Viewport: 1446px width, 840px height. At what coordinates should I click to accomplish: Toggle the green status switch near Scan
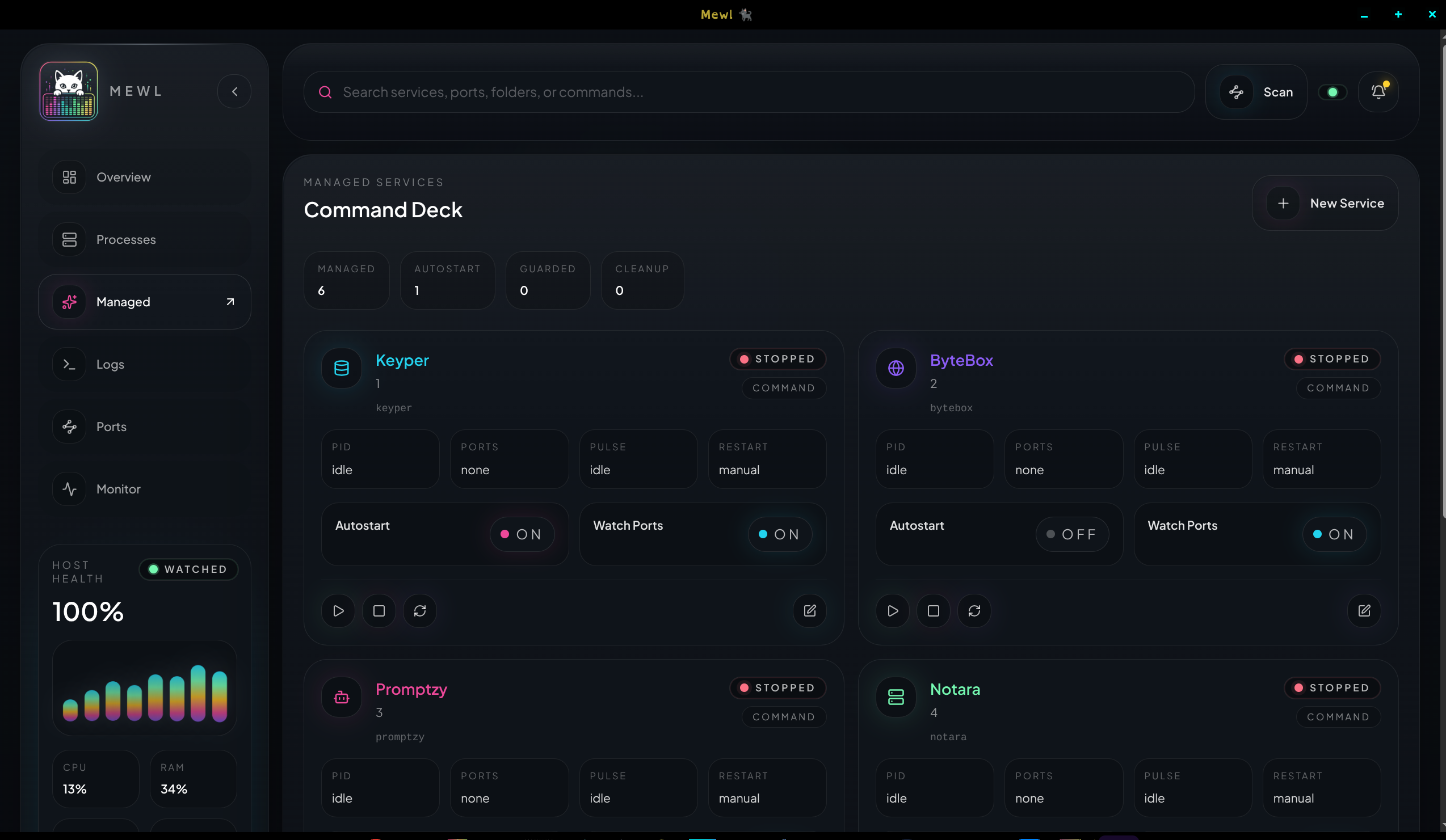1332,92
